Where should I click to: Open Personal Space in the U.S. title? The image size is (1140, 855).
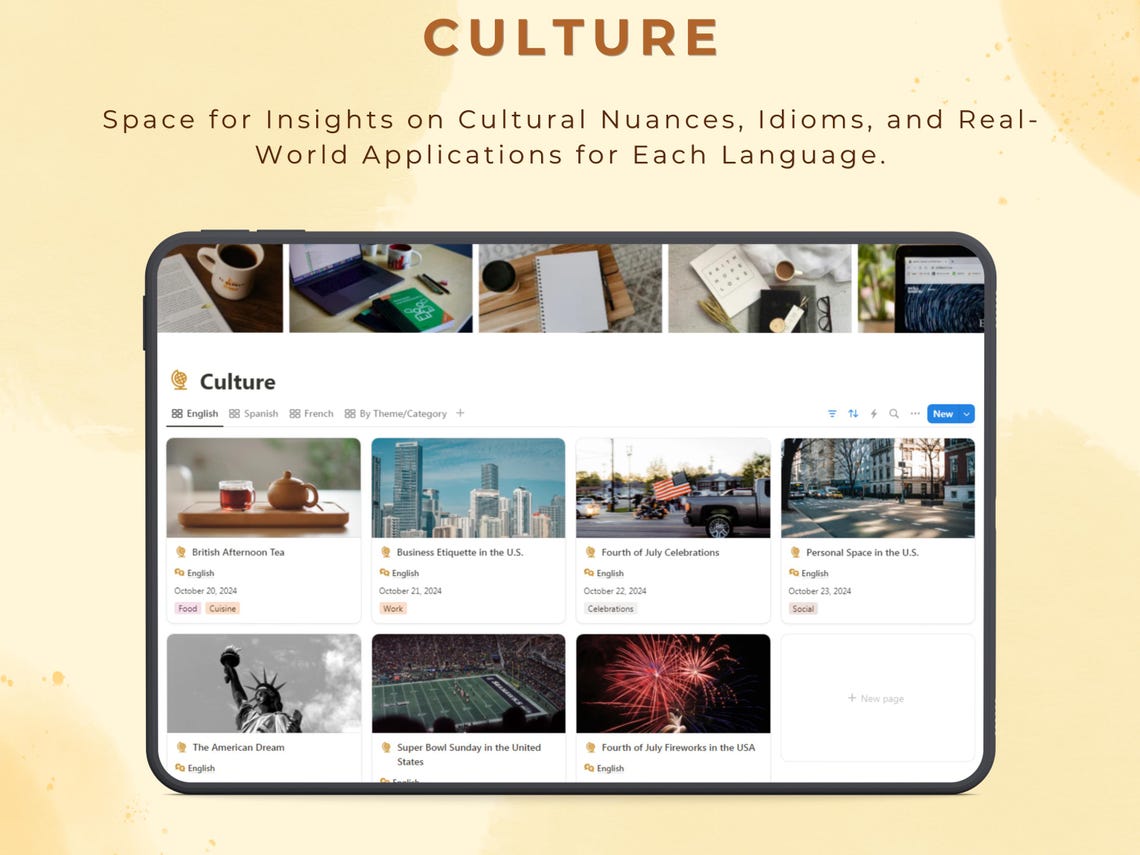(862, 553)
